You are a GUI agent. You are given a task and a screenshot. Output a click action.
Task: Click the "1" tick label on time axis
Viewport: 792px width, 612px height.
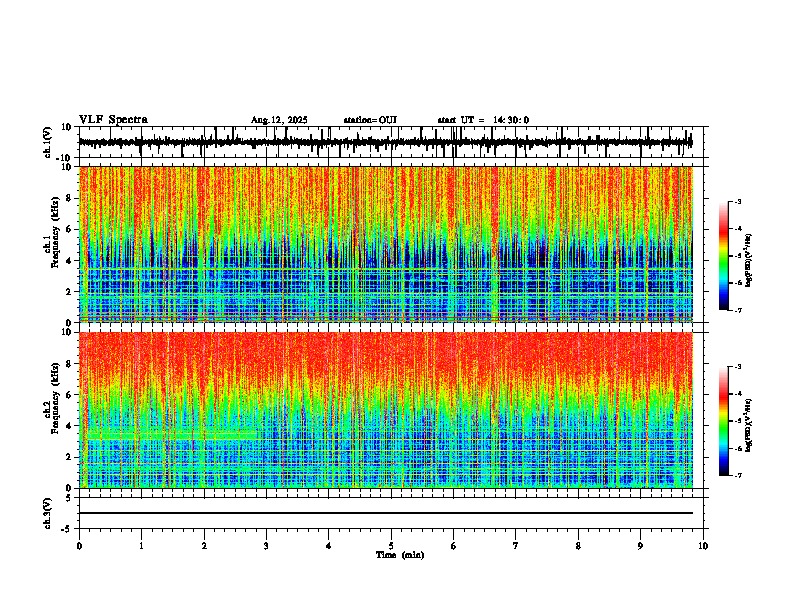[141, 546]
